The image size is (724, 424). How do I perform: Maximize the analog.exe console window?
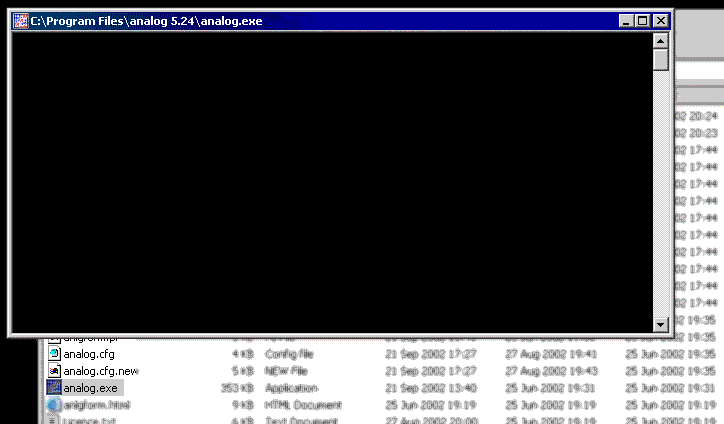pos(642,20)
